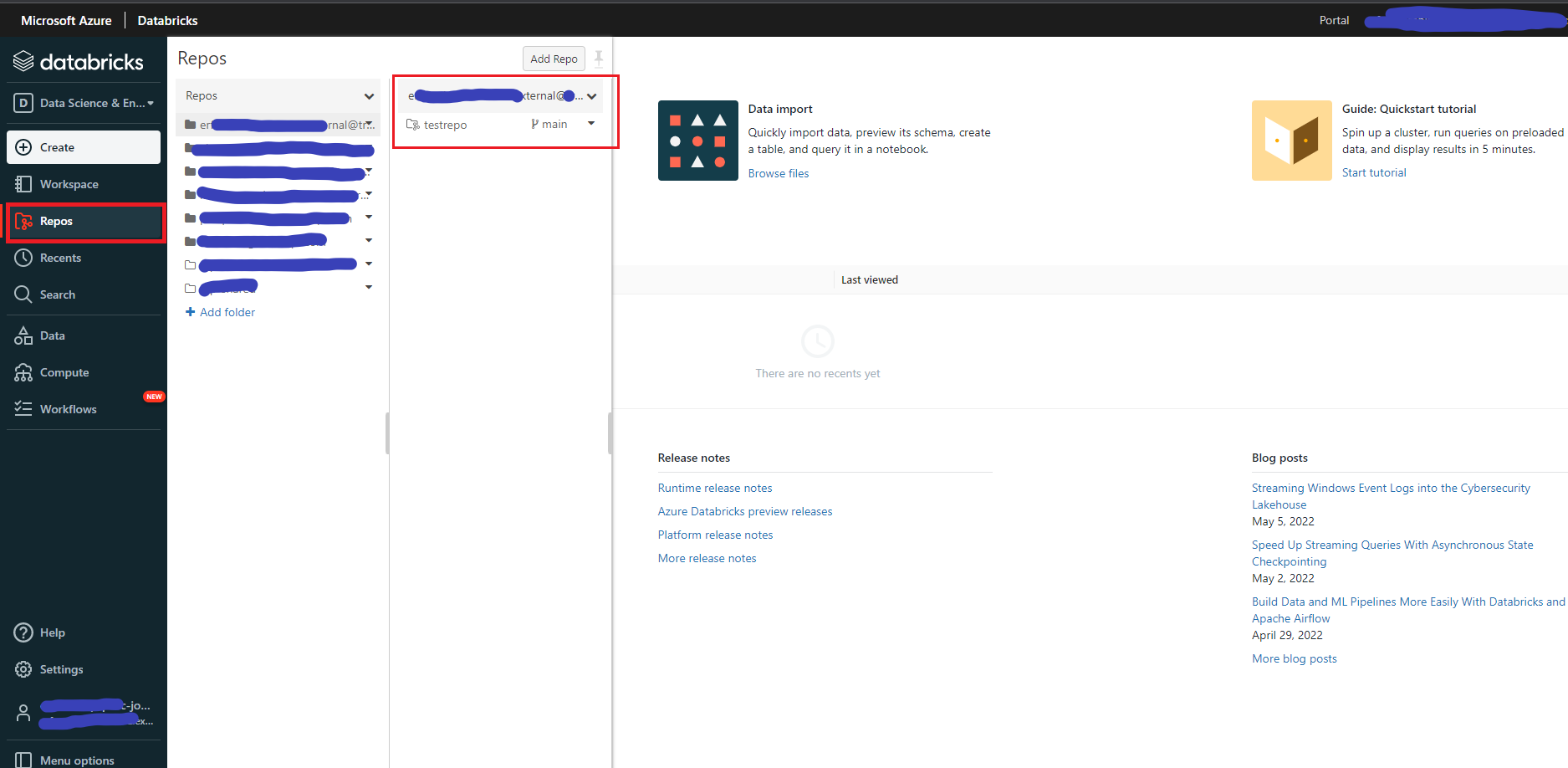
Task: Click the Quickstart tutorial tile image
Action: click(x=1291, y=141)
